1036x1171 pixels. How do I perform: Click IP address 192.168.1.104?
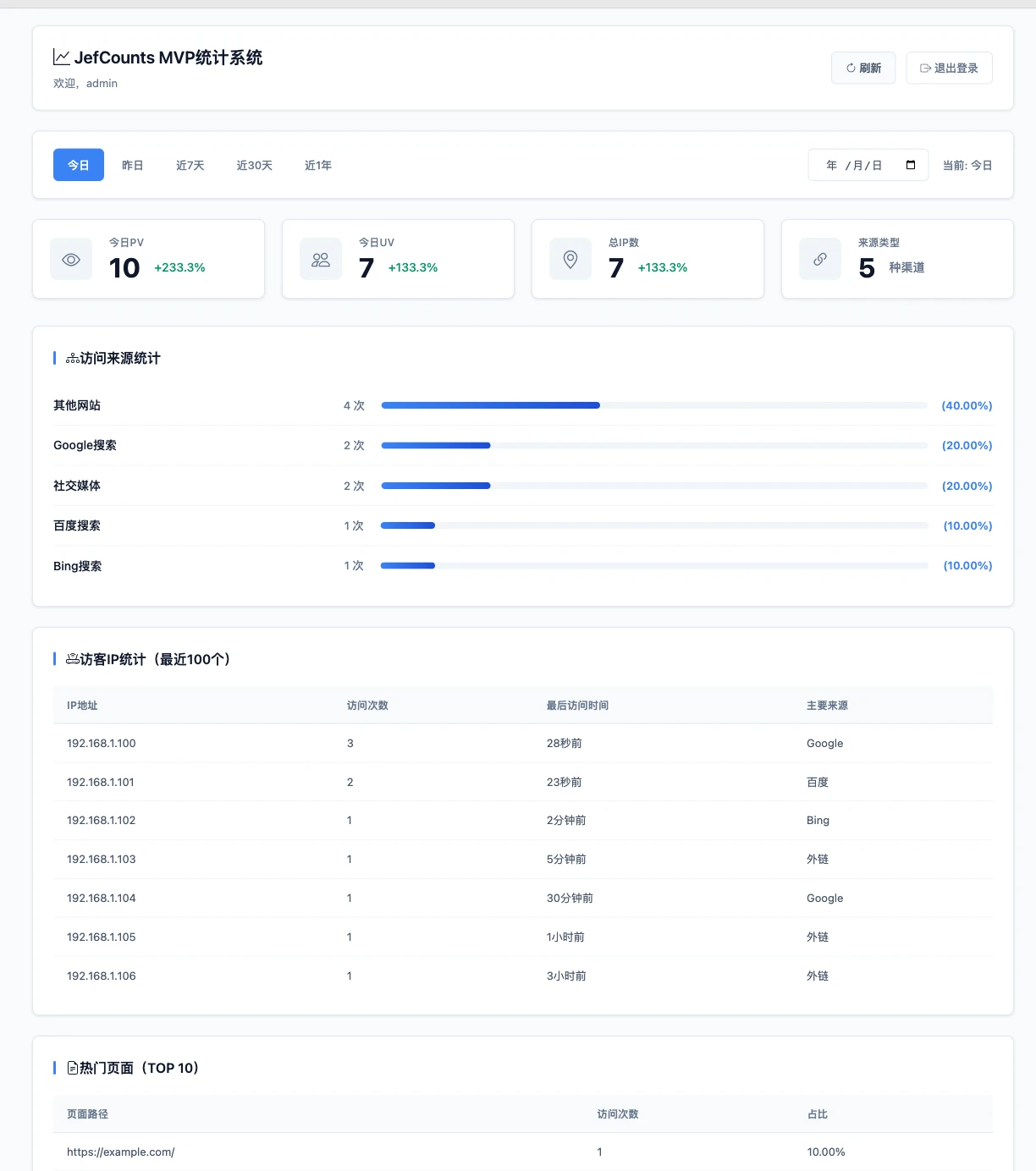(102, 898)
